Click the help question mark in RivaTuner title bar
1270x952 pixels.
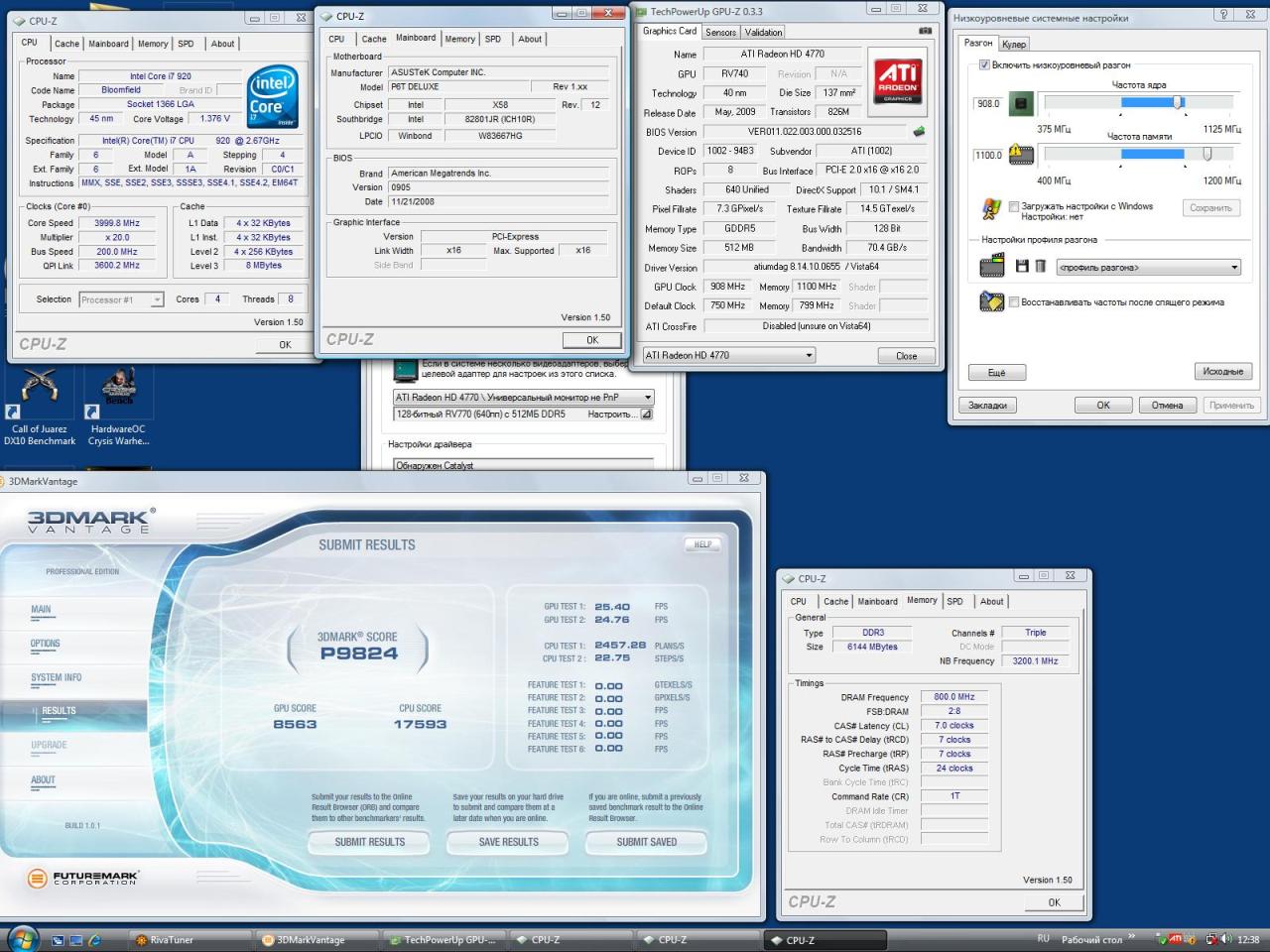tap(1223, 14)
